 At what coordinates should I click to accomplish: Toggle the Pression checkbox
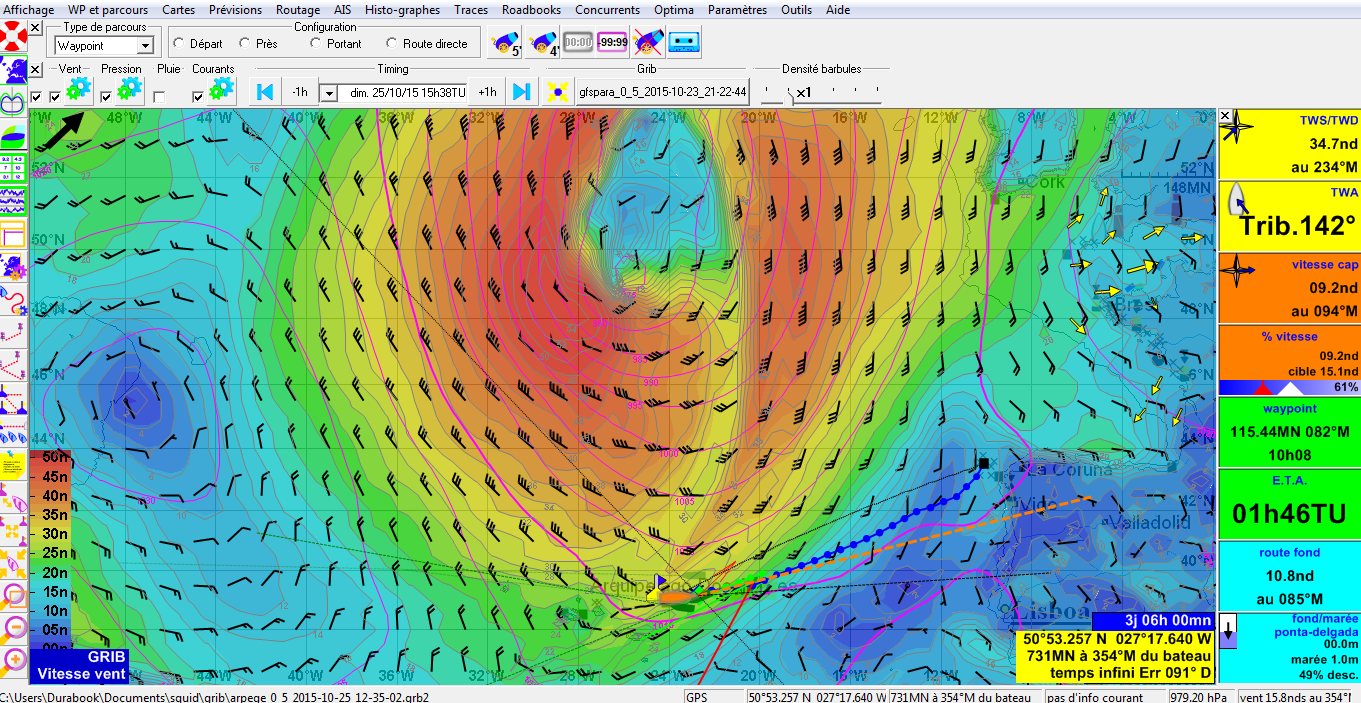click(106, 97)
